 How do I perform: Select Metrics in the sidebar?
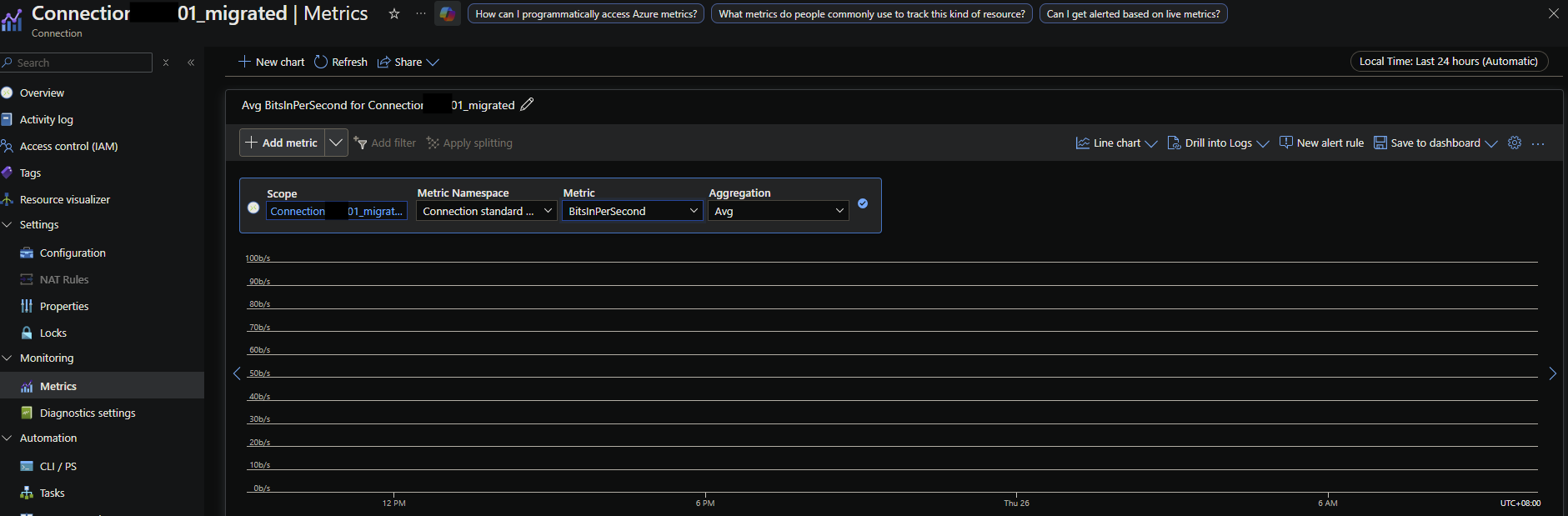[102, 386]
